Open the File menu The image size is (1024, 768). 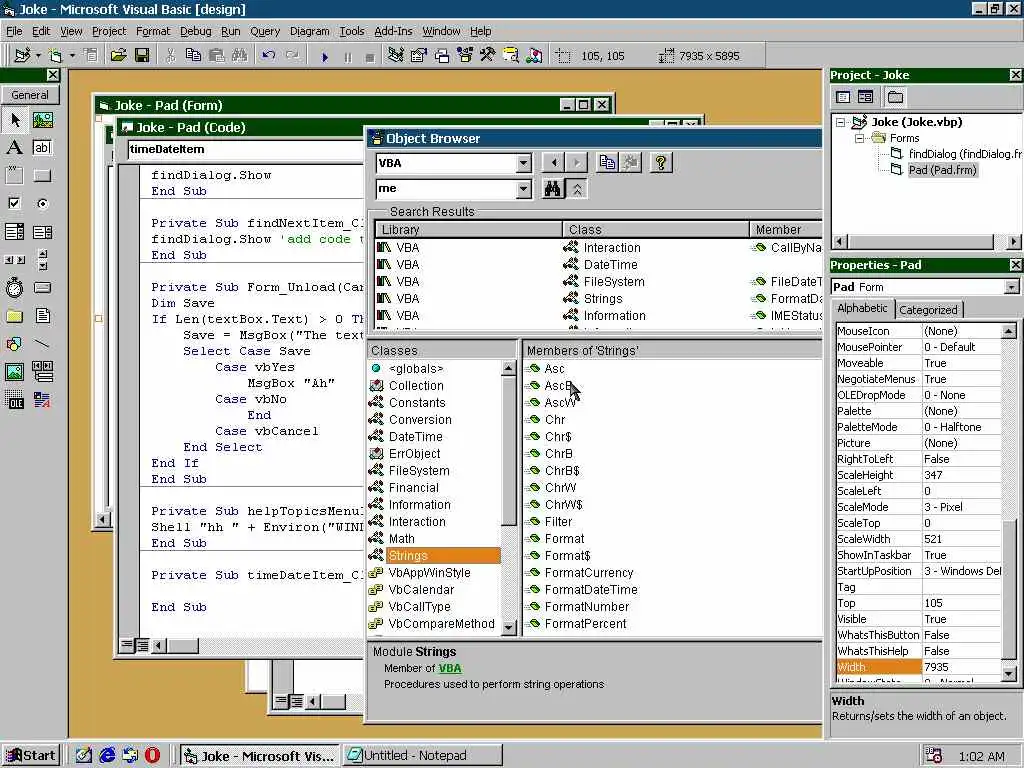(x=14, y=31)
